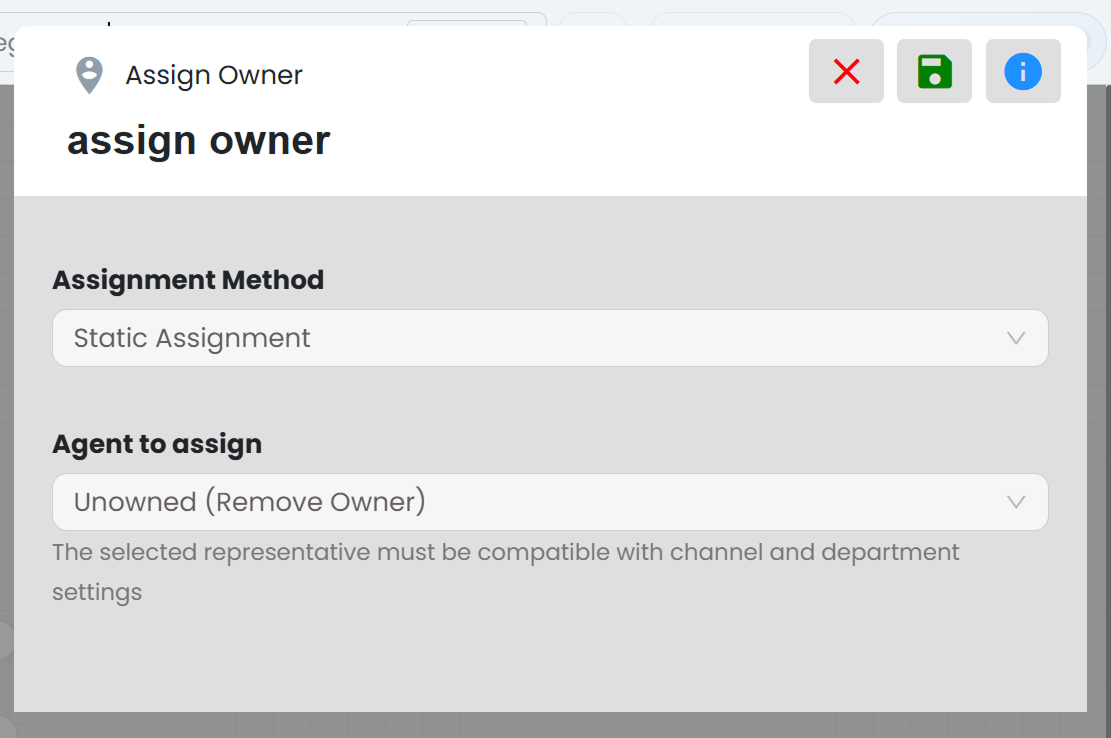Close the dialog with the red X icon
The image size is (1111, 738).
(846, 72)
